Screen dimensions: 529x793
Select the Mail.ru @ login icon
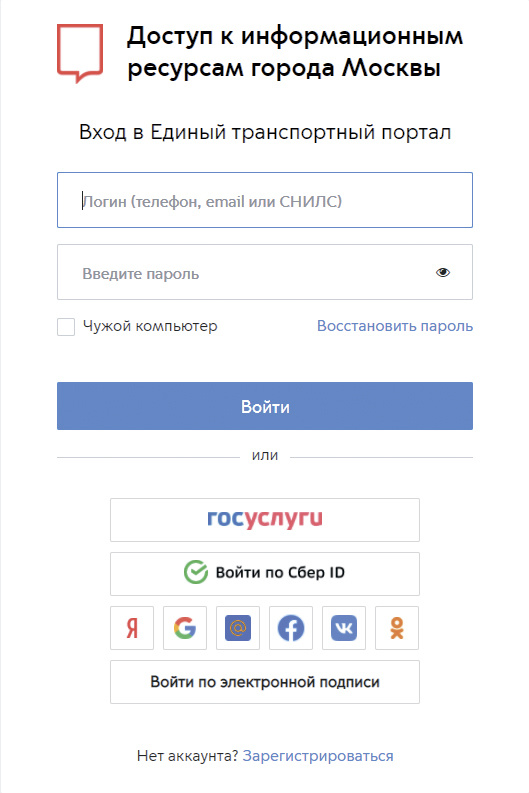[238, 628]
